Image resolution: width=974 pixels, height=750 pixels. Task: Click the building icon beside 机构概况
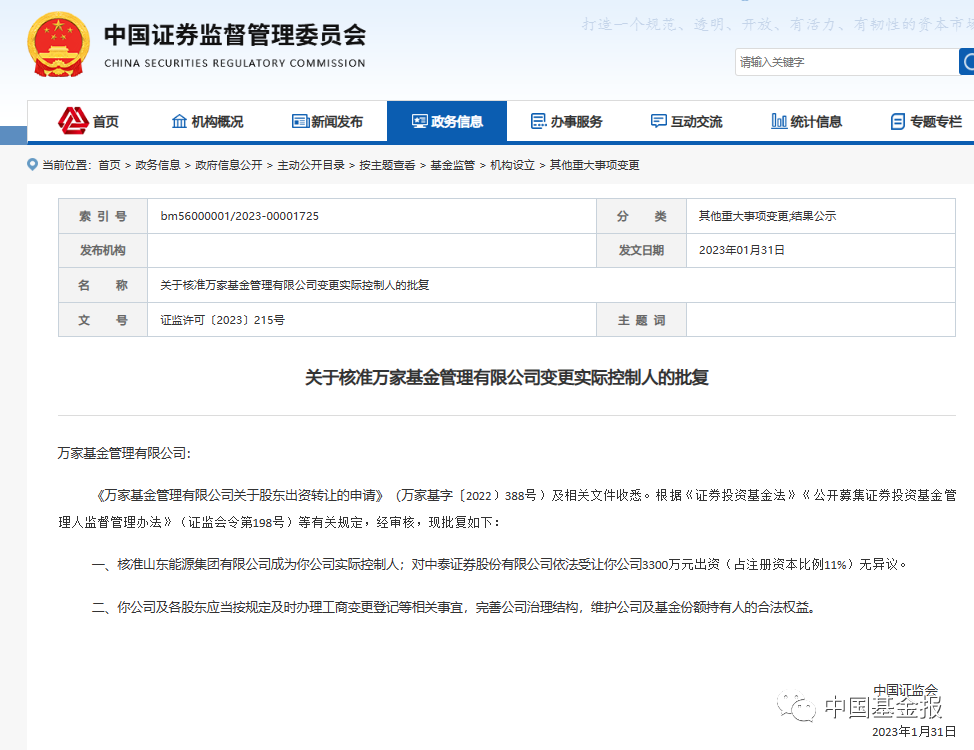[179, 121]
